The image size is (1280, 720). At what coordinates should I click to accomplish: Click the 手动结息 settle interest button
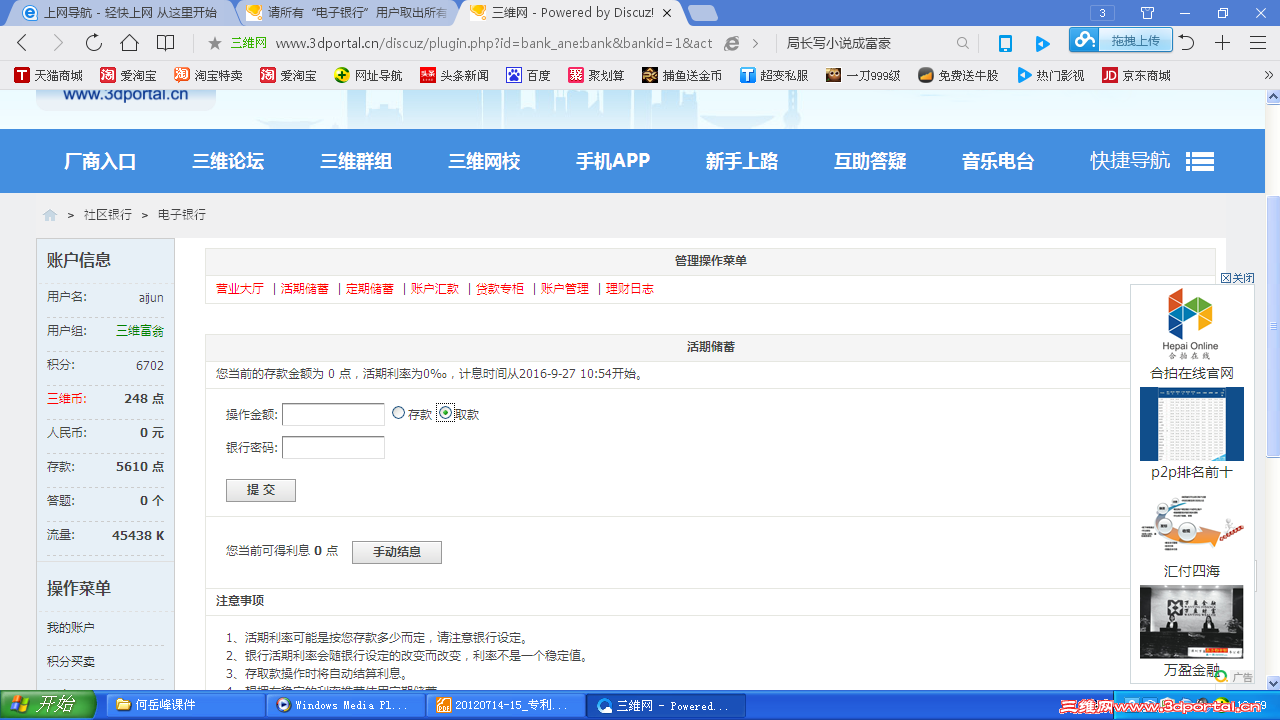click(397, 552)
